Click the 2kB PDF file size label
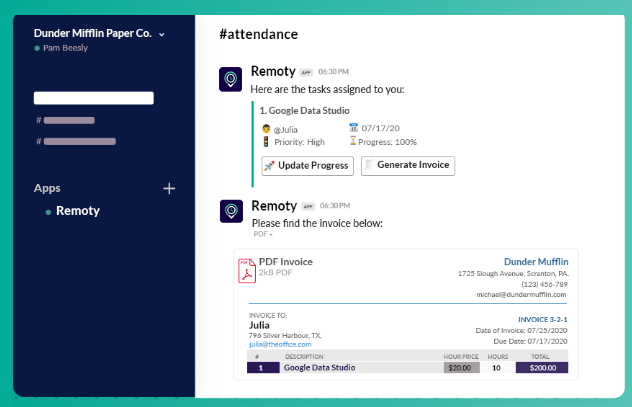 pos(275,273)
